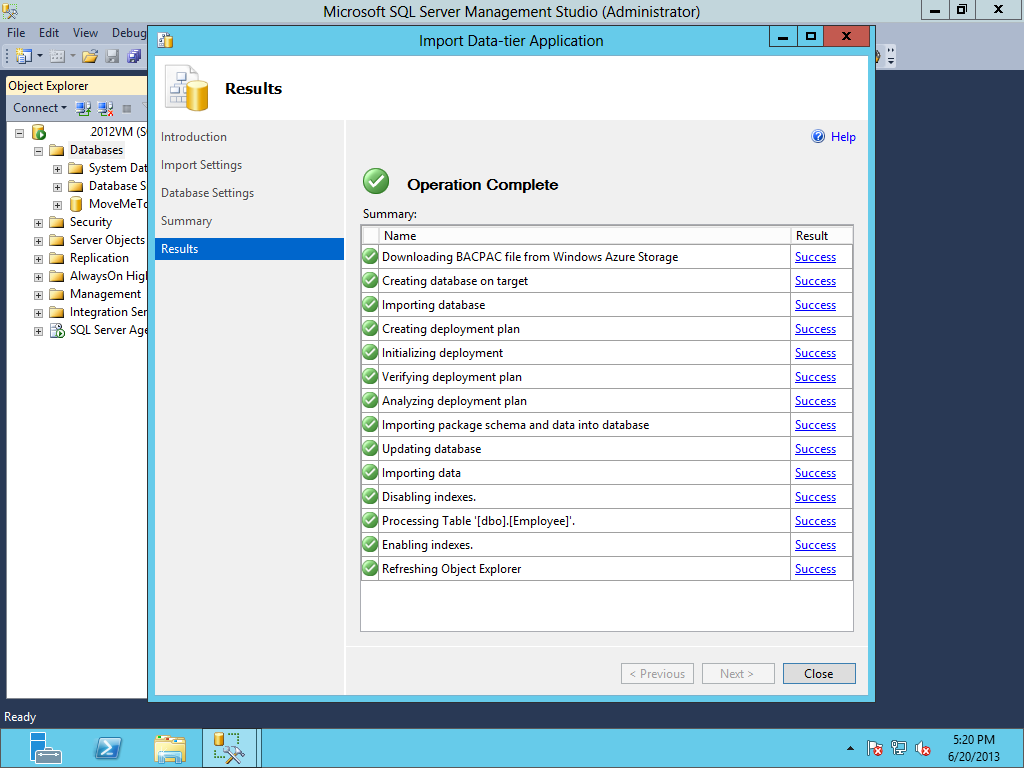
Task: Expand the Management folder node
Action: pyautogui.click(x=39, y=294)
